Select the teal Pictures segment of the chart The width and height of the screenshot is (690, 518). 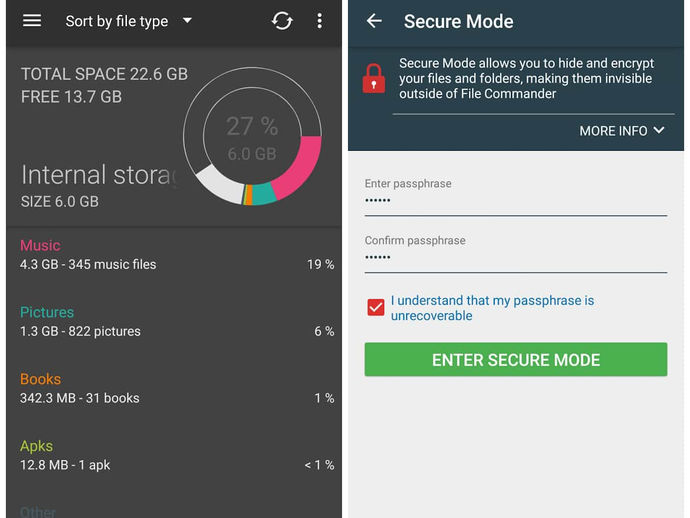click(x=264, y=194)
